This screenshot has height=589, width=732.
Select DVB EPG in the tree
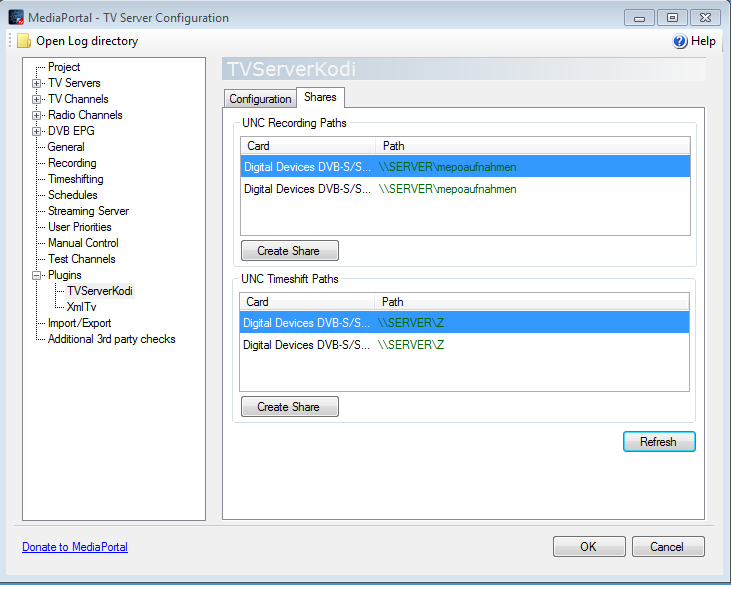(x=71, y=131)
